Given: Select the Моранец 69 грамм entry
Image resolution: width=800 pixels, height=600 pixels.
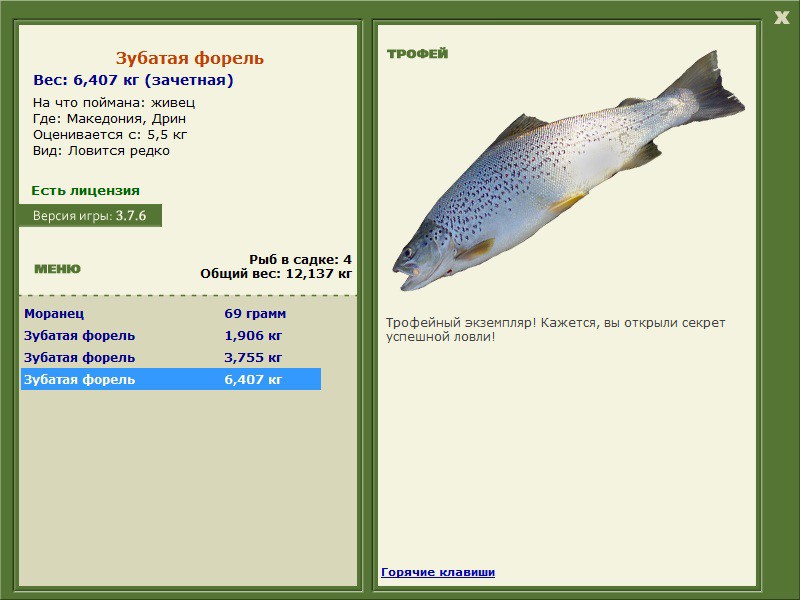Looking at the screenshot, I should click(171, 313).
